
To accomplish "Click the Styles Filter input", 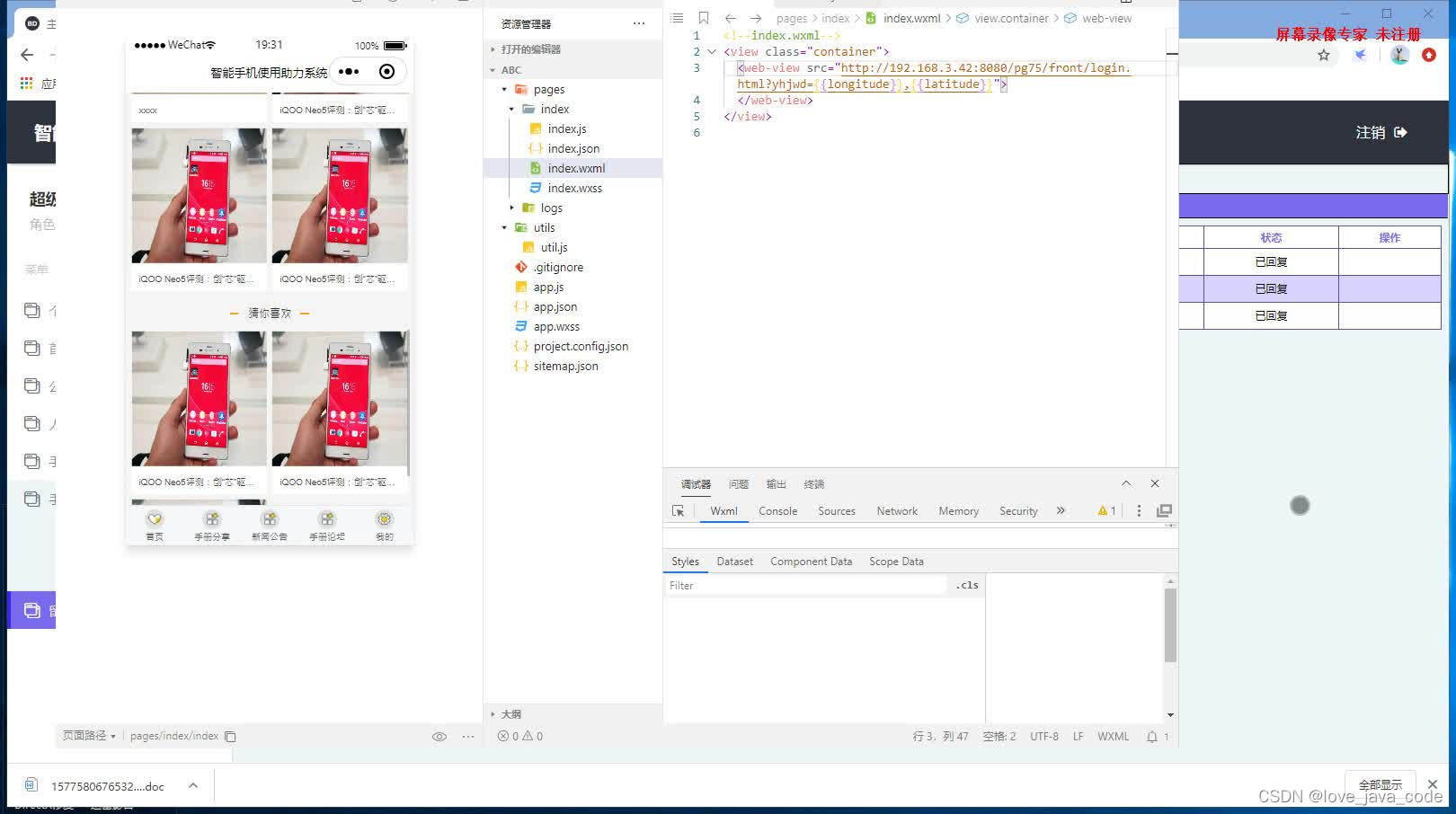I will (x=806, y=586).
